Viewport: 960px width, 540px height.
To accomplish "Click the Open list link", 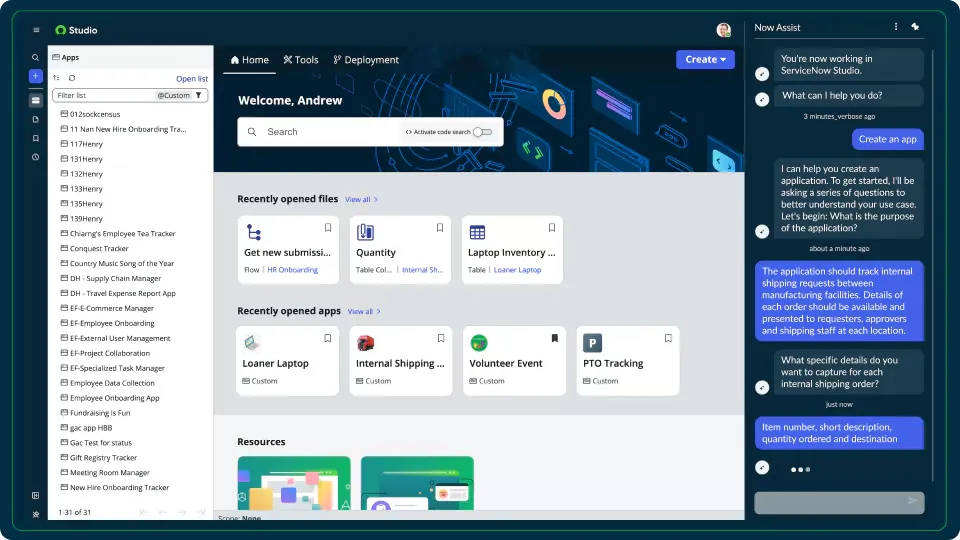I will pyautogui.click(x=192, y=78).
